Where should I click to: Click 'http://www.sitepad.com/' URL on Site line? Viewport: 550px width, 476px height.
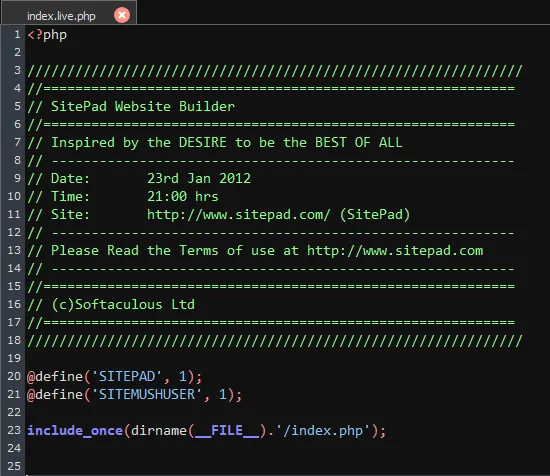(x=239, y=214)
